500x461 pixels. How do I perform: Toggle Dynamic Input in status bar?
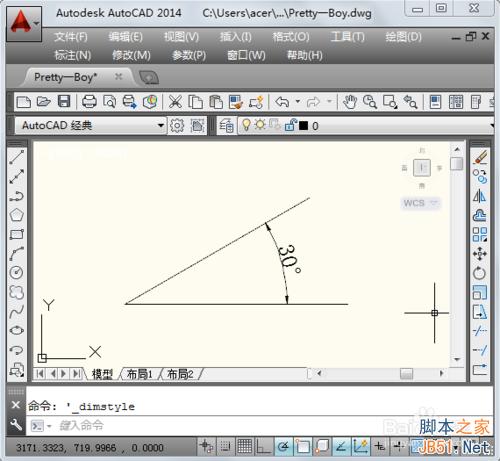click(x=380, y=446)
